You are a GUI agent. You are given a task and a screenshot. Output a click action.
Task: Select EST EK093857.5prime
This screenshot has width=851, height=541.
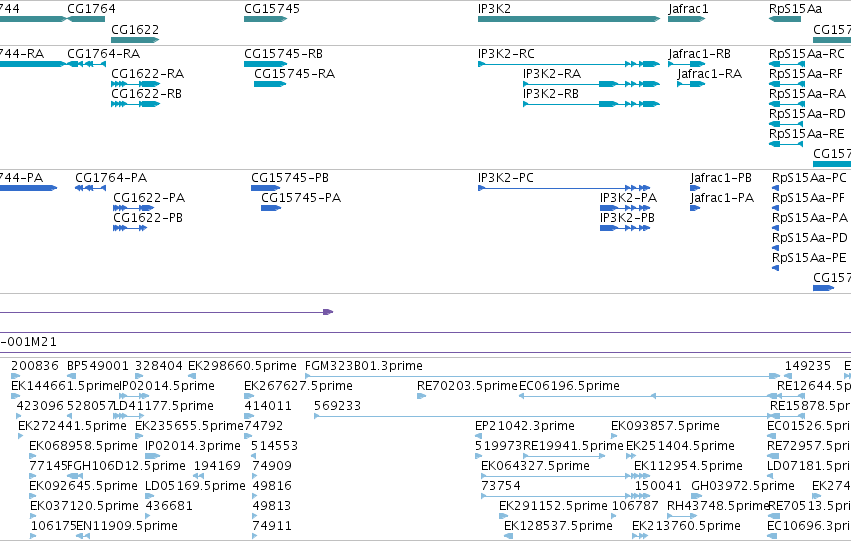click(x=615, y=436)
